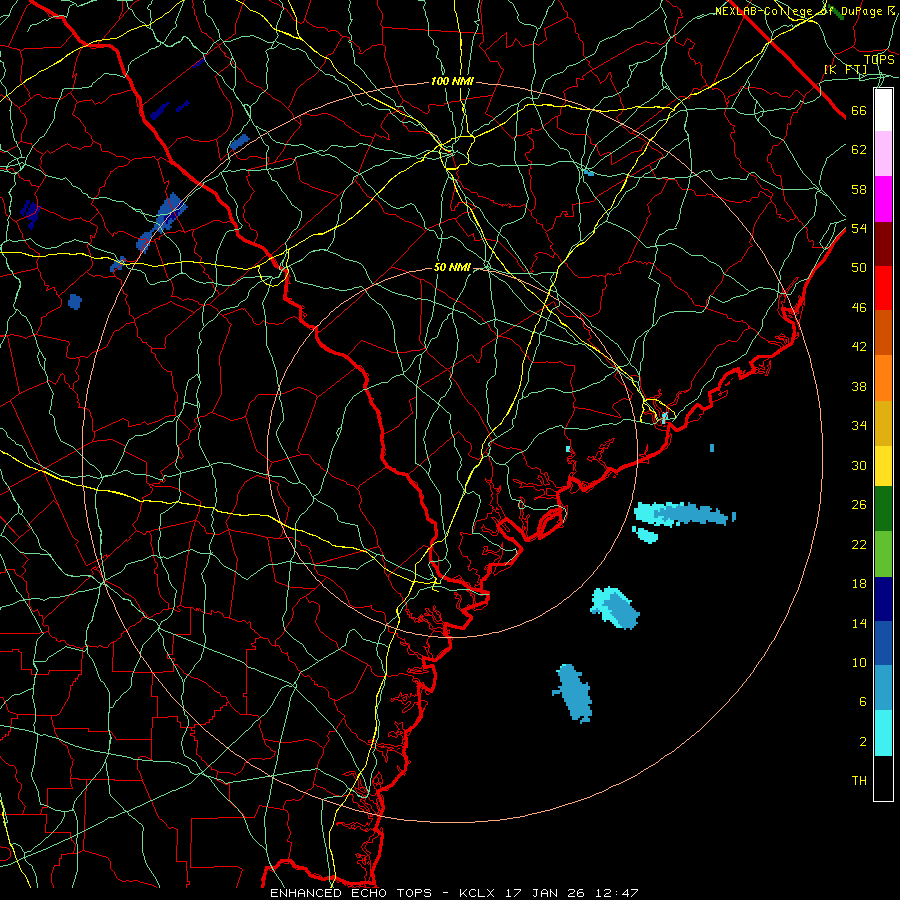Screen dimensions: 900x900
Task: Click the dark green legend swatch
Action: 883,509
